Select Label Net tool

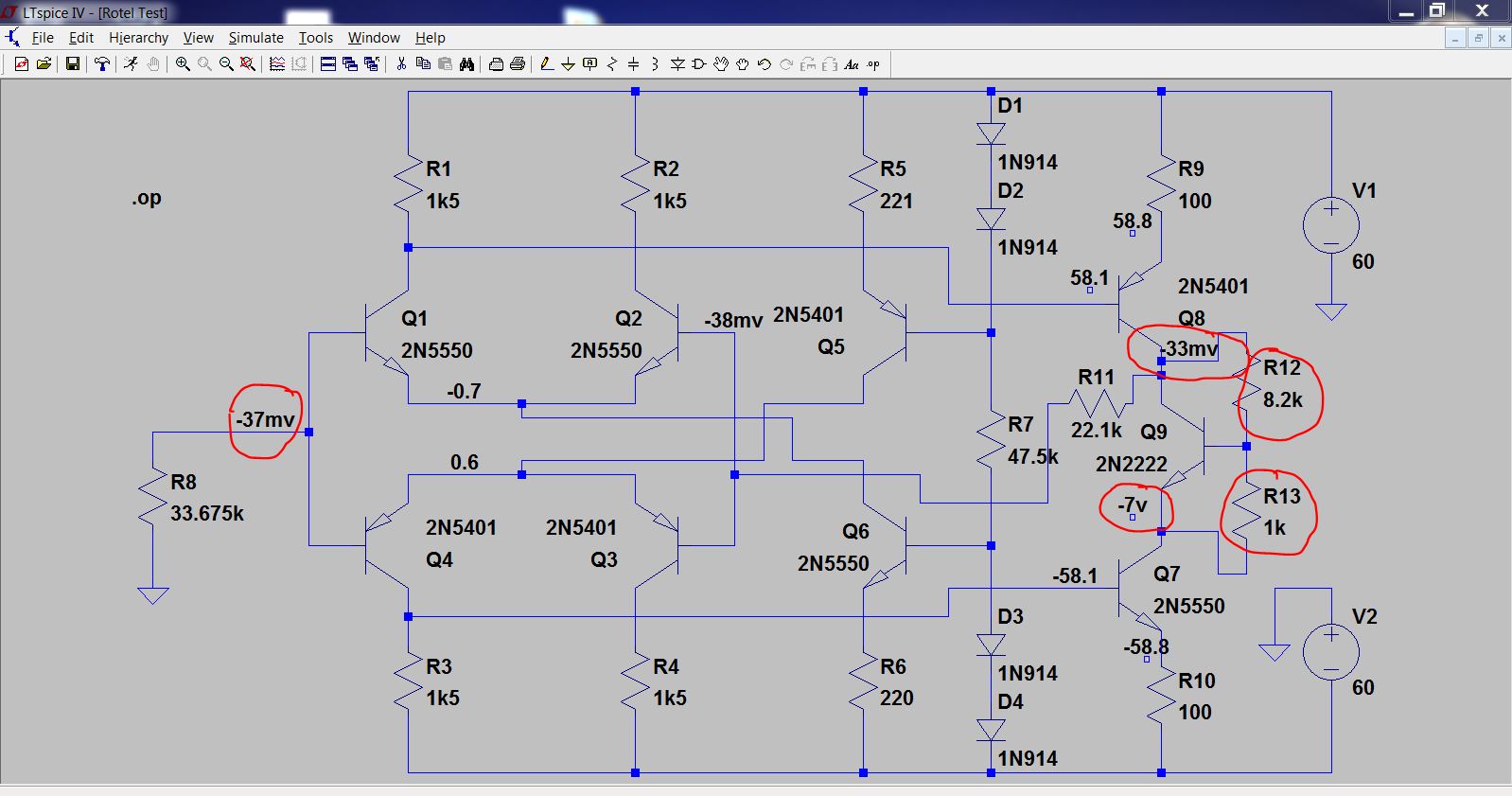click(x=589, y=64)
